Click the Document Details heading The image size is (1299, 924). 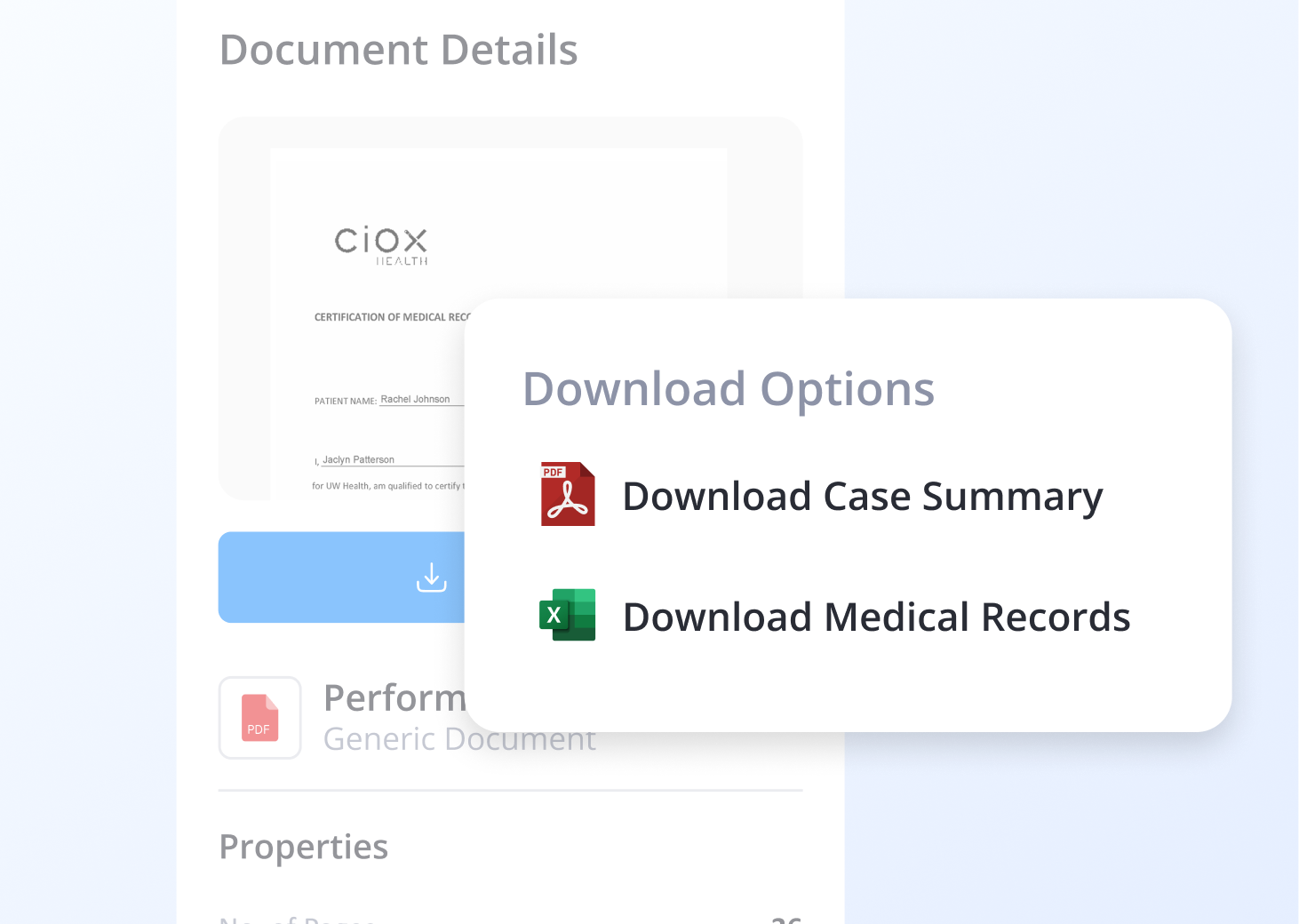click(x=399, y=49)
